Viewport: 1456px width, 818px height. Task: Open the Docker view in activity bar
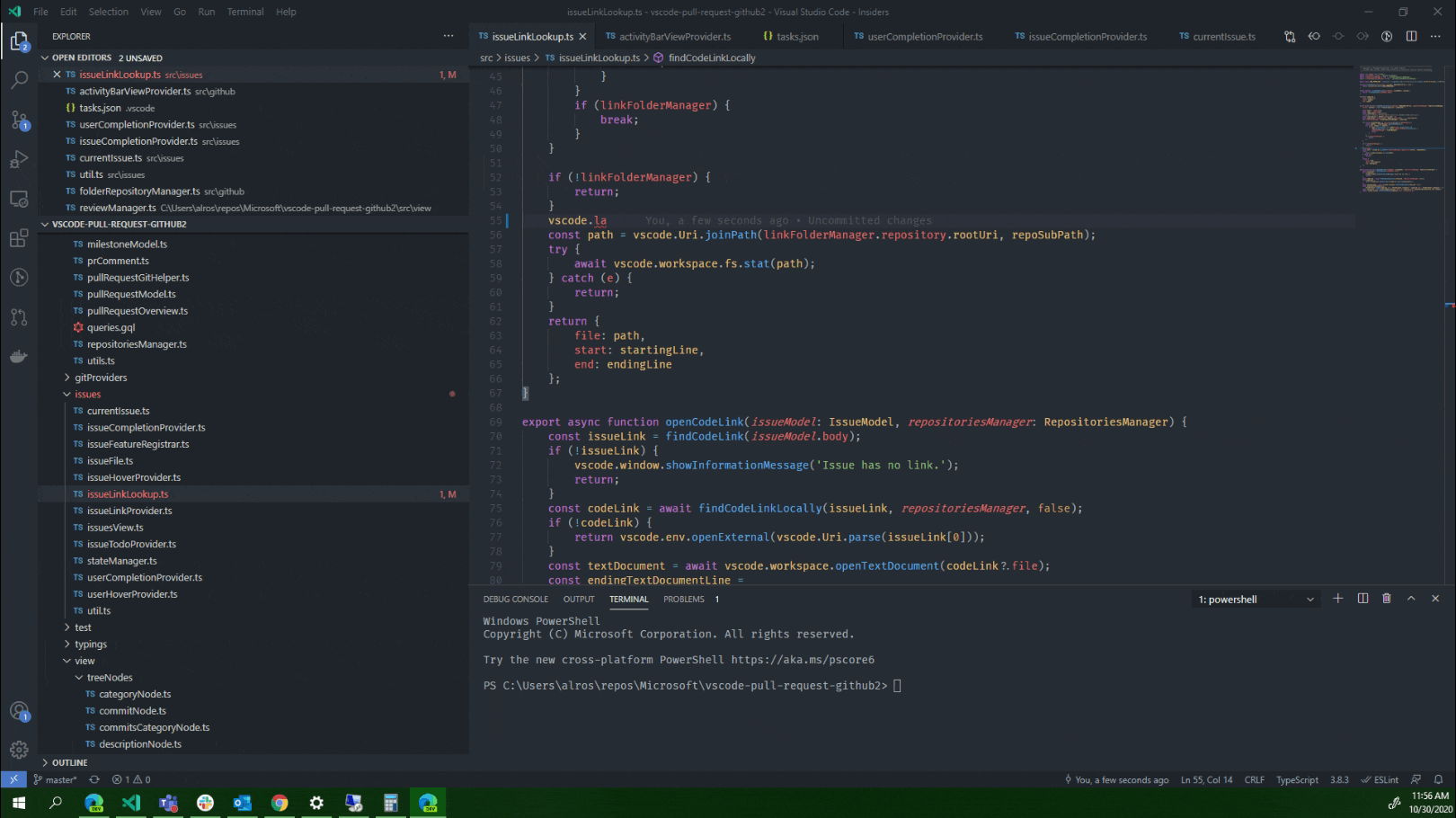[19, 357]
